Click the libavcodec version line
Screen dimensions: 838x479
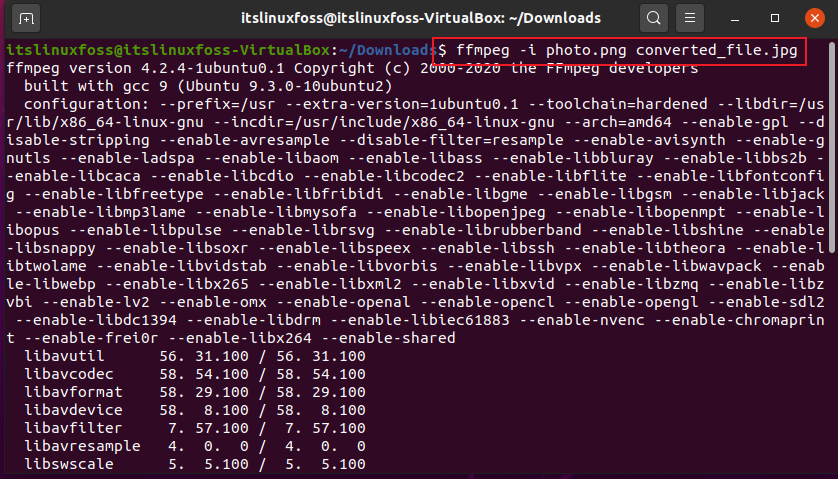(x=195, y=374)
